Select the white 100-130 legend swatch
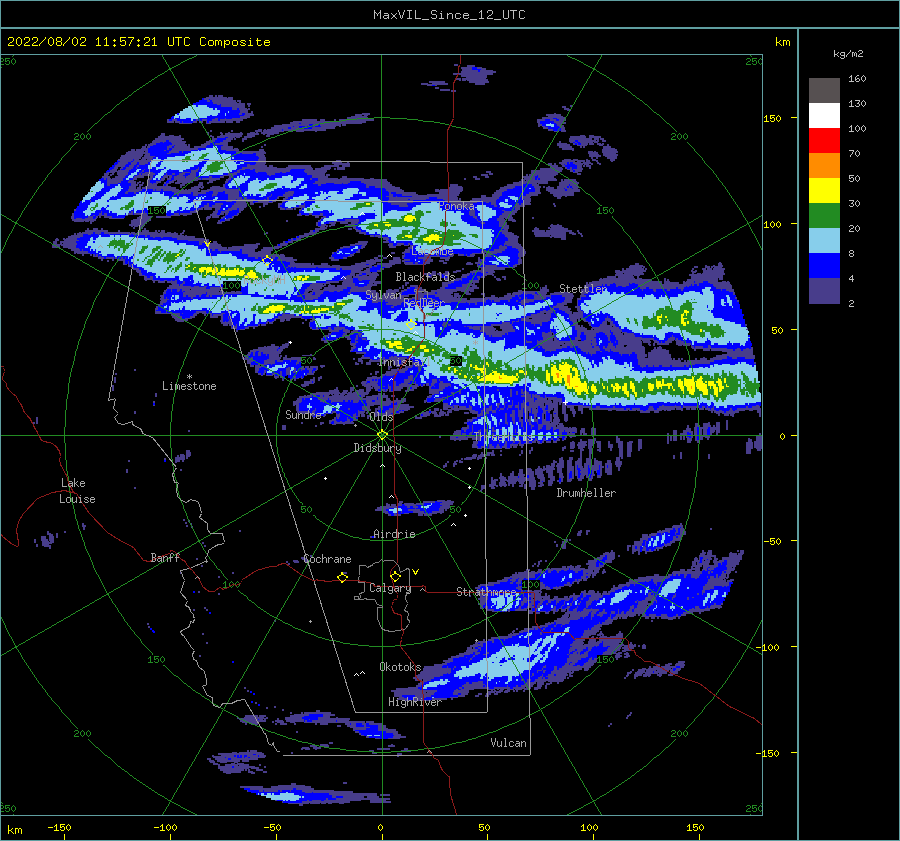 coord(824,115)
